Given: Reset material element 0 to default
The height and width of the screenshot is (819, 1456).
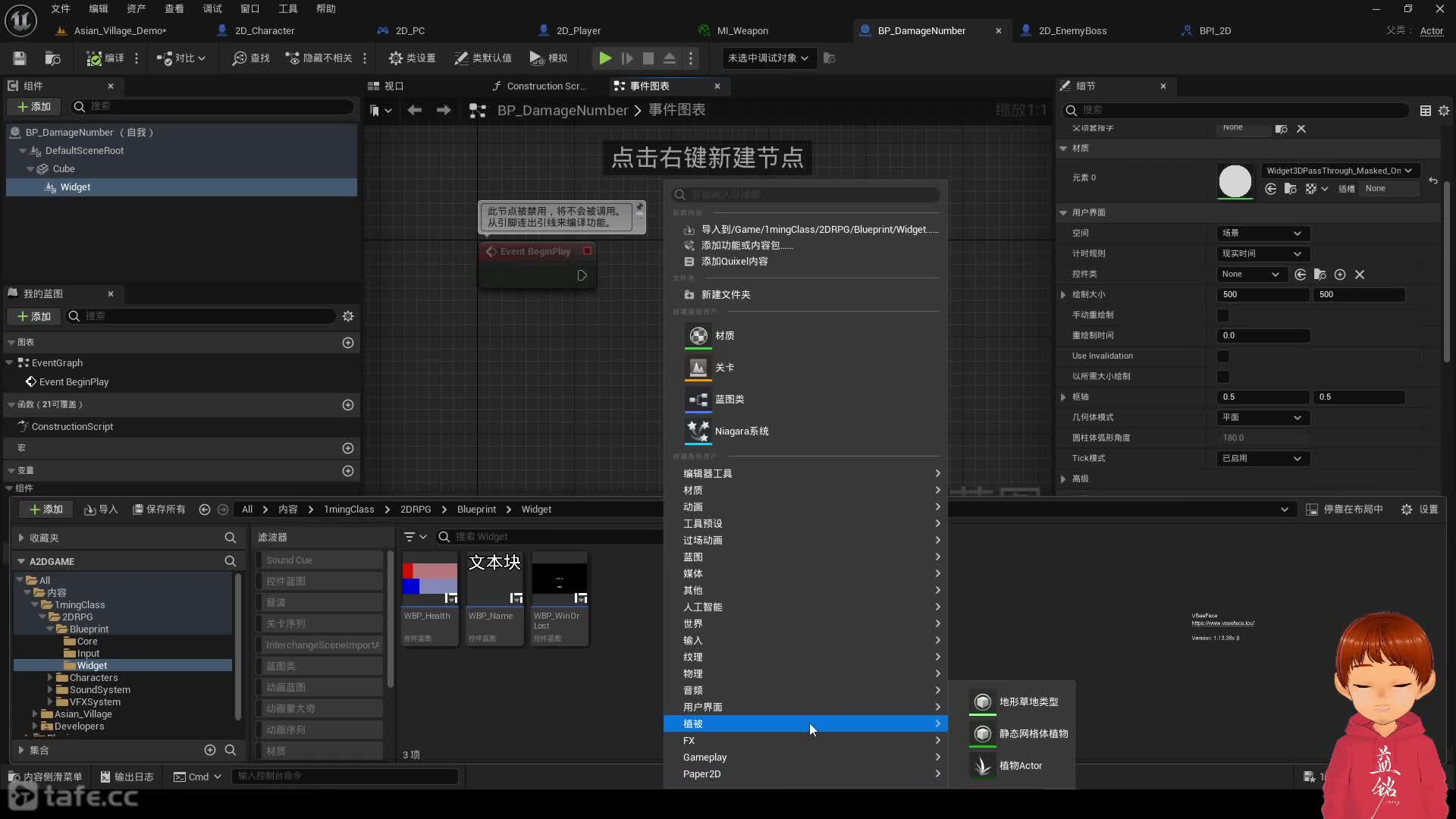Looking at the screenshot, I should 1433,180.
